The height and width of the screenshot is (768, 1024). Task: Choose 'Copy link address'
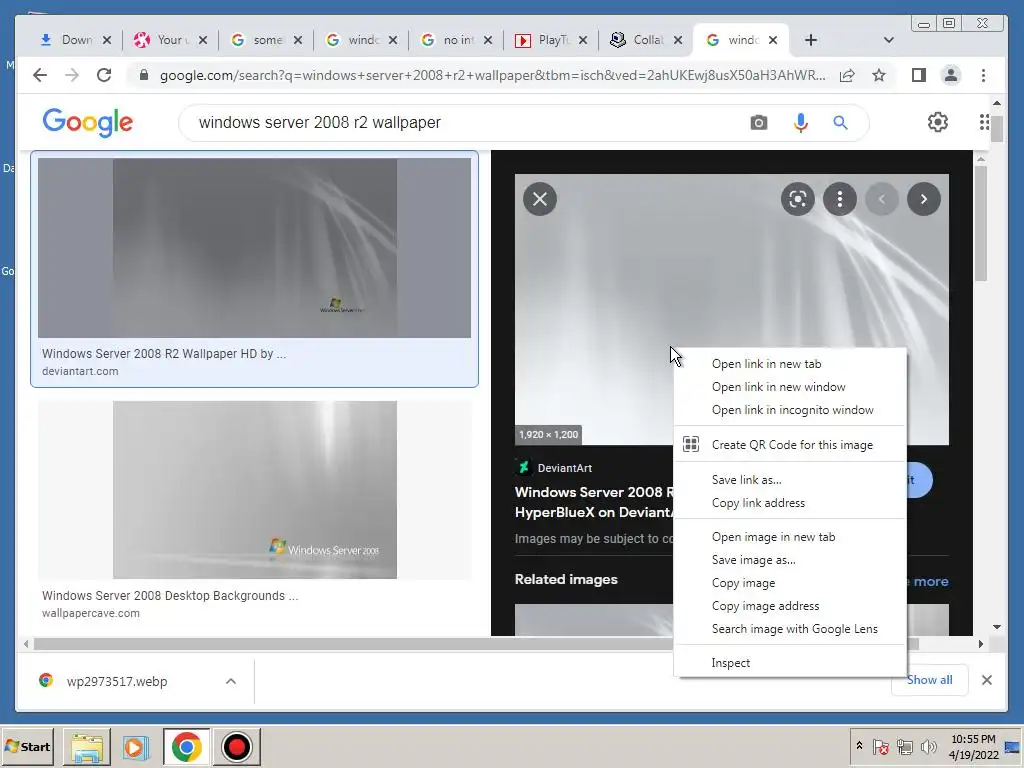click(790, 503)
